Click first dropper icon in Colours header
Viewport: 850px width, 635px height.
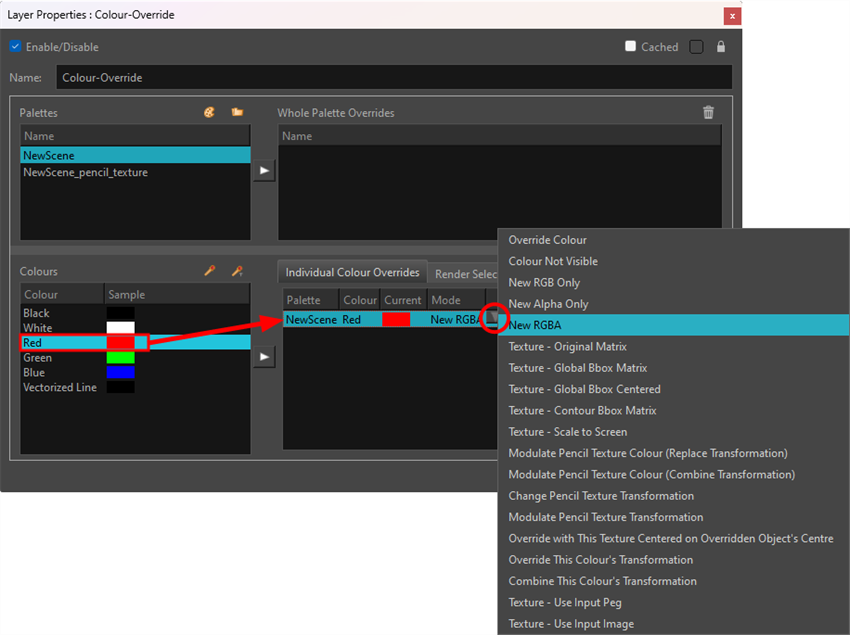pyautogui.click(x=210, y=271)
